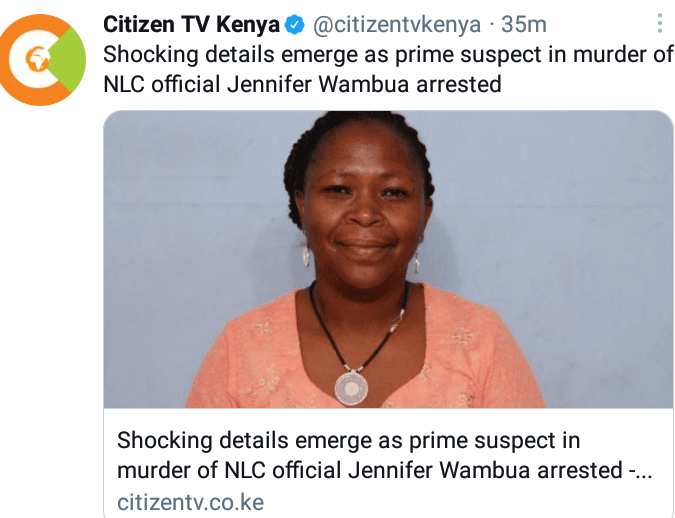The width and height of the screenshot is (675, 518).
Task: Click the blue verified checkmark badge
Action: tap(294, 25)
